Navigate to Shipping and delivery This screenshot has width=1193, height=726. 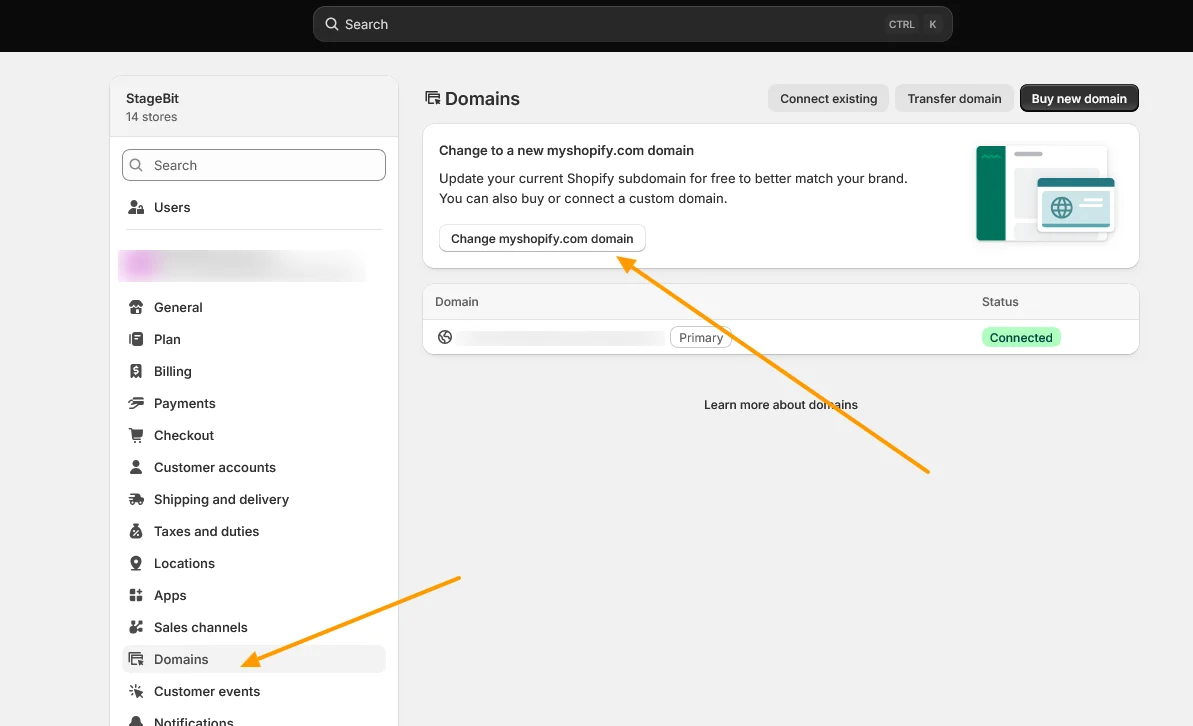click(253, 499)
